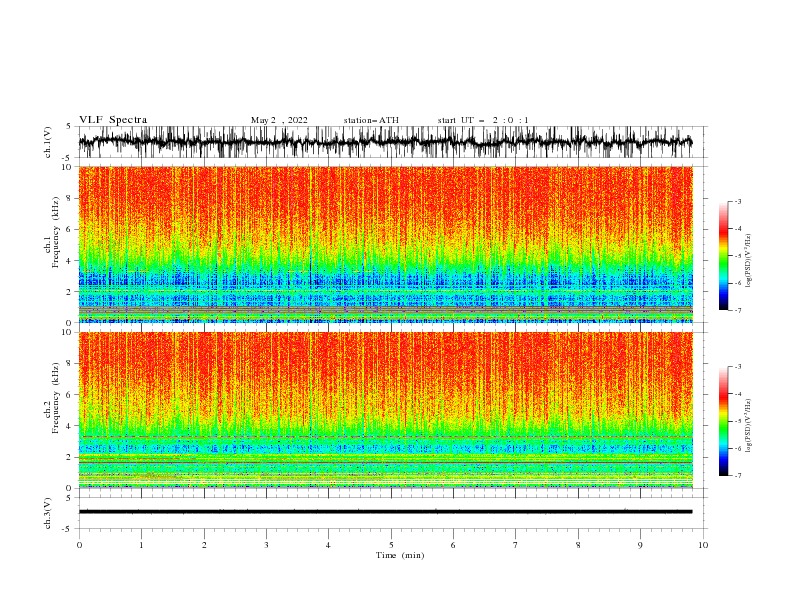Click the "station=ATH" label
This screenshot has width=792, height=612.
pyautogui.click(x=371, y=120)
